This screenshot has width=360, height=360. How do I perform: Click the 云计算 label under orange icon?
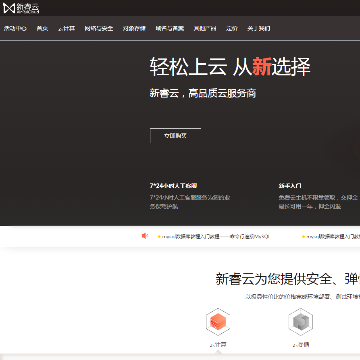pyautogui.click(x=218, y=345)
